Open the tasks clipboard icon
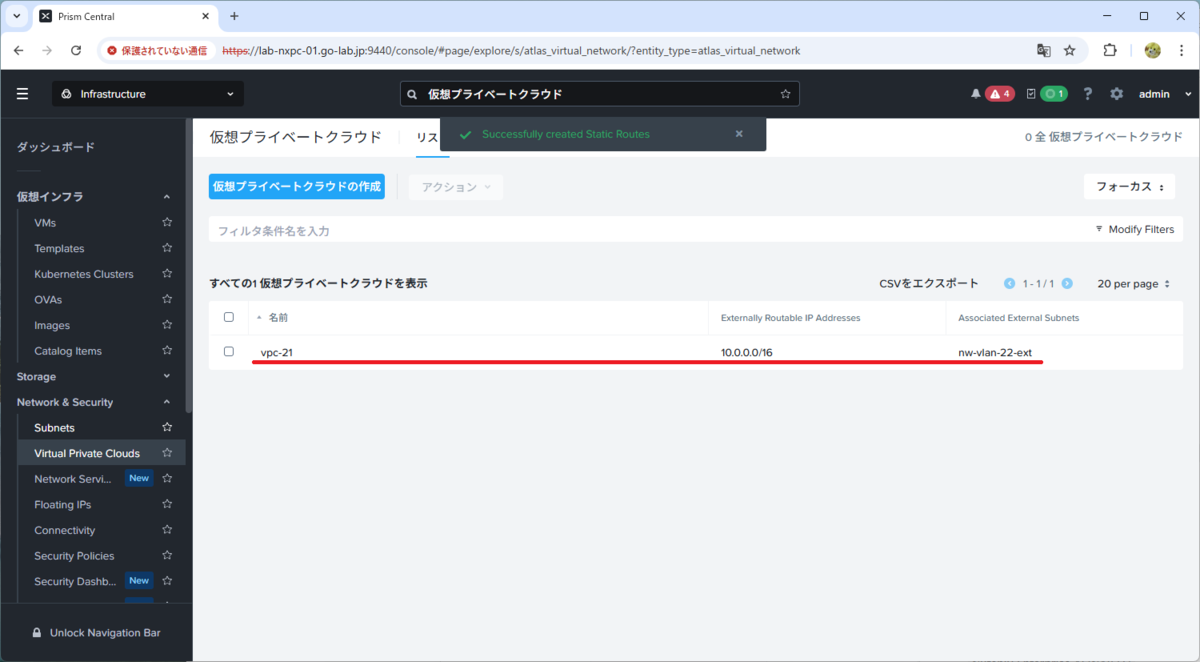Screen dimensions: 1200x662 tap(1031, 94)
